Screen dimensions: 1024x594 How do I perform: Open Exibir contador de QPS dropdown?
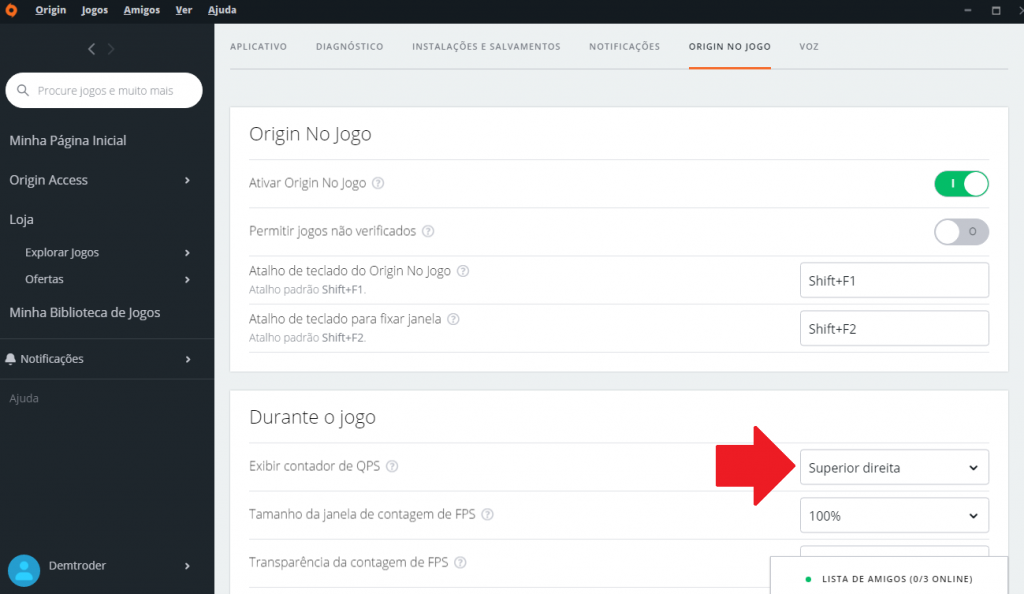[894, 467]
